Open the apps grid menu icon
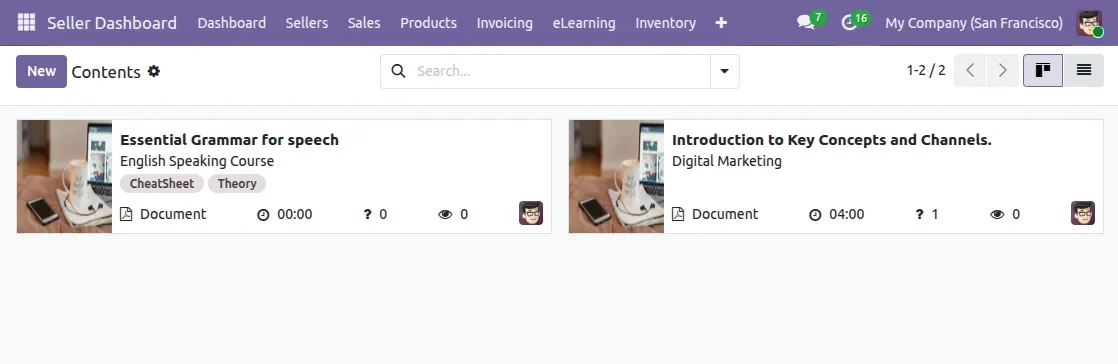Screen dimensions: 1118x364 tap(26, 23)
